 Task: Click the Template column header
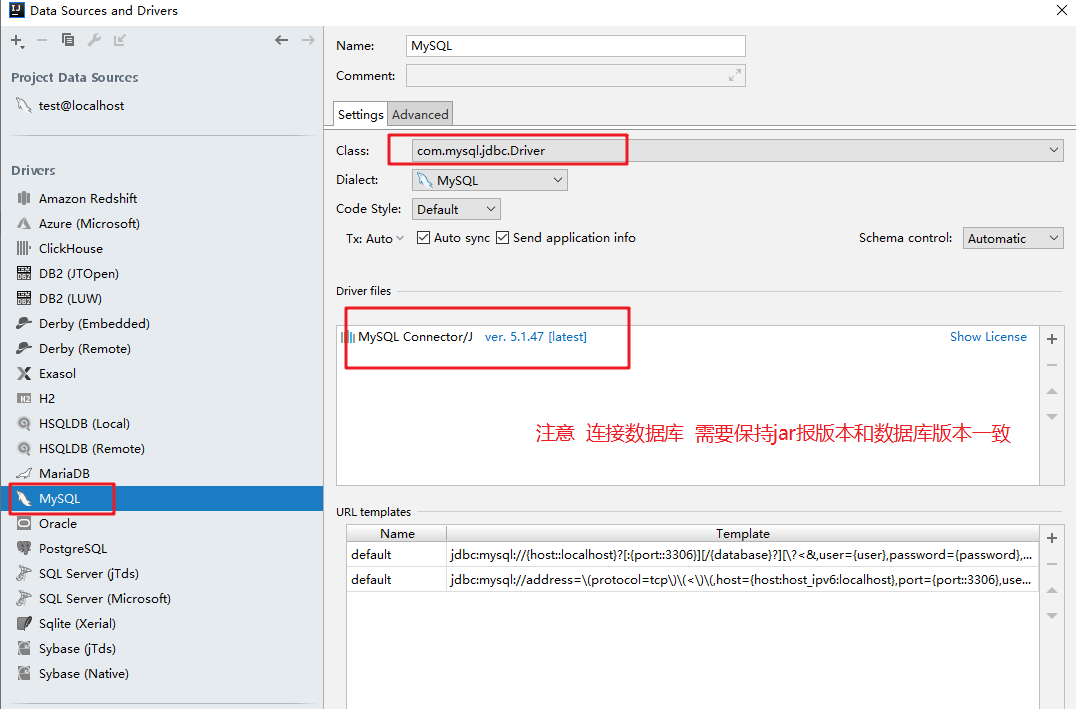[742, 533]
